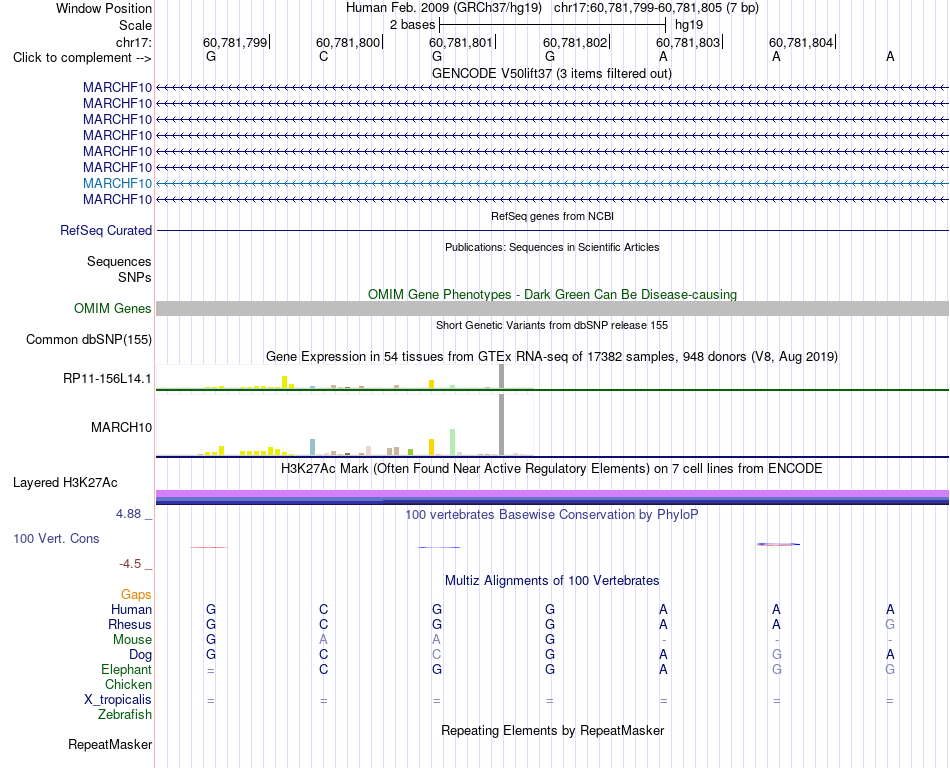Select the orange 'Gaps' label
Image resolution: width=950 pixels, height=768 pixels.
(136, 594)
